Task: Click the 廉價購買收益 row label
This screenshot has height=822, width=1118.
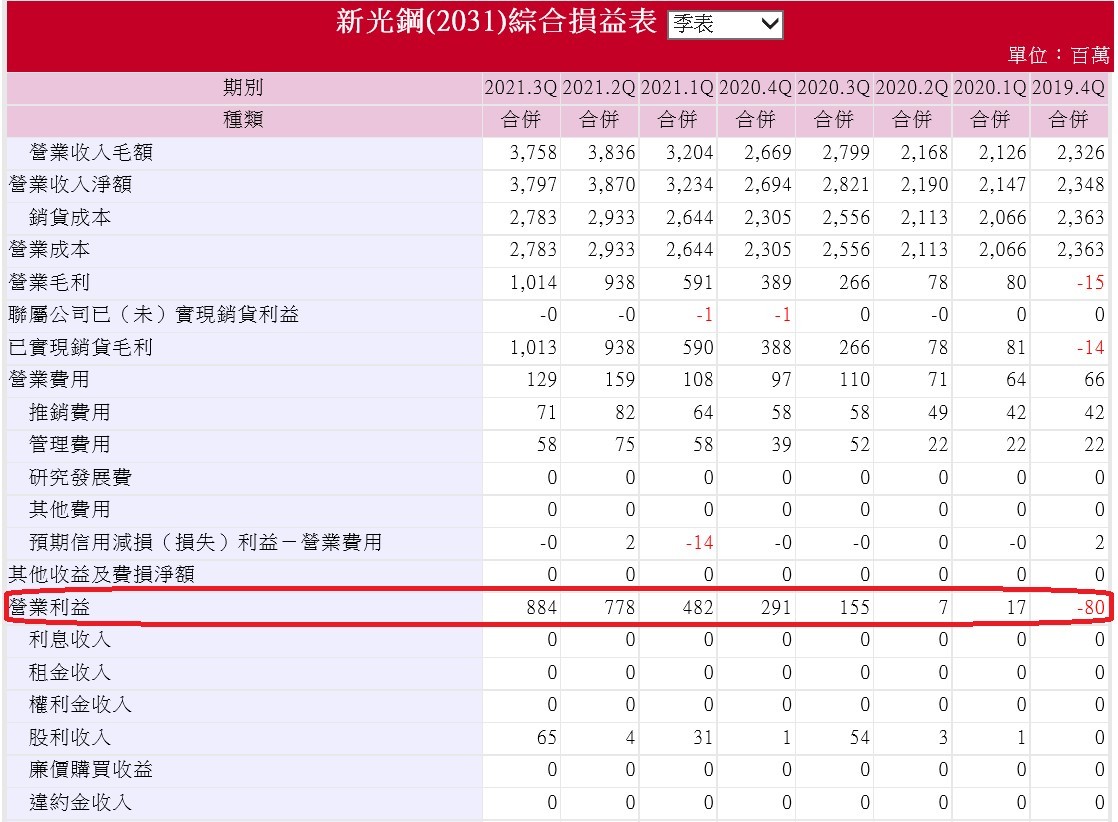Action: pos(91,769)
